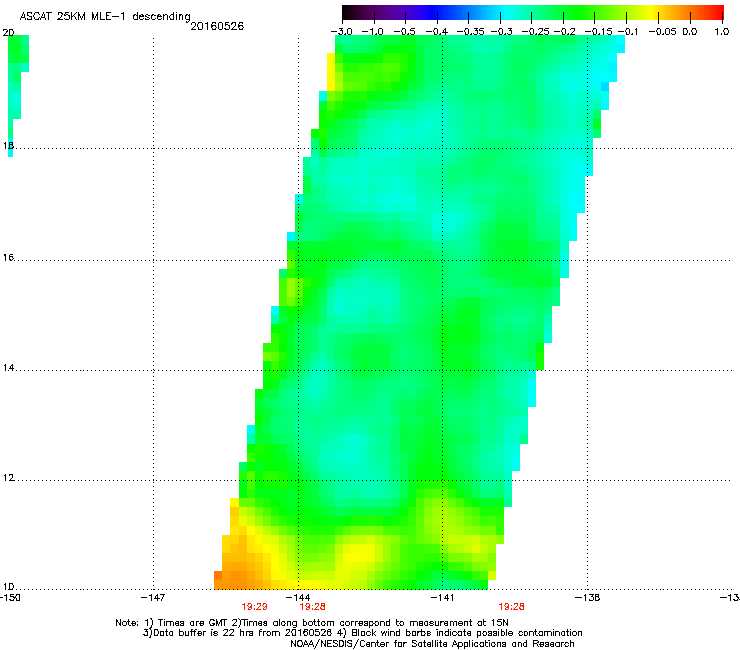The width and height of the screenshot is (740, 650).
Task: Click latitude label 18 on the left axis
Action: click(8, 145)
